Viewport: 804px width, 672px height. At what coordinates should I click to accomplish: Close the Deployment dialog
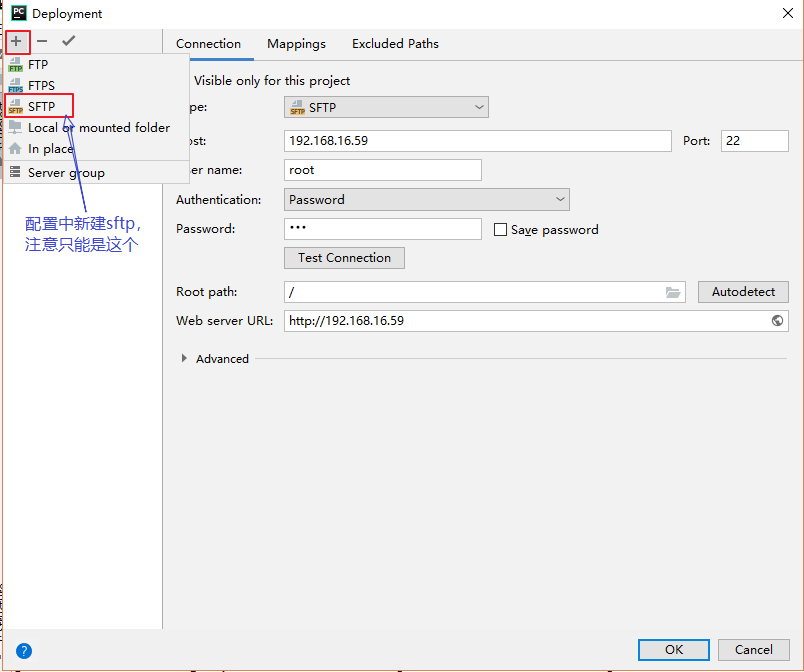tap(788, 13)
